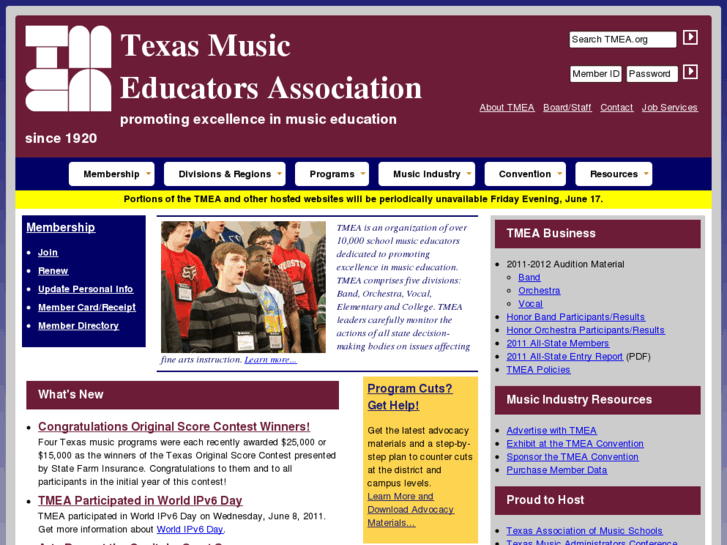Open Update Personal Info link
This screenshot has height=545, width=727.
click(x=85, y=289)
